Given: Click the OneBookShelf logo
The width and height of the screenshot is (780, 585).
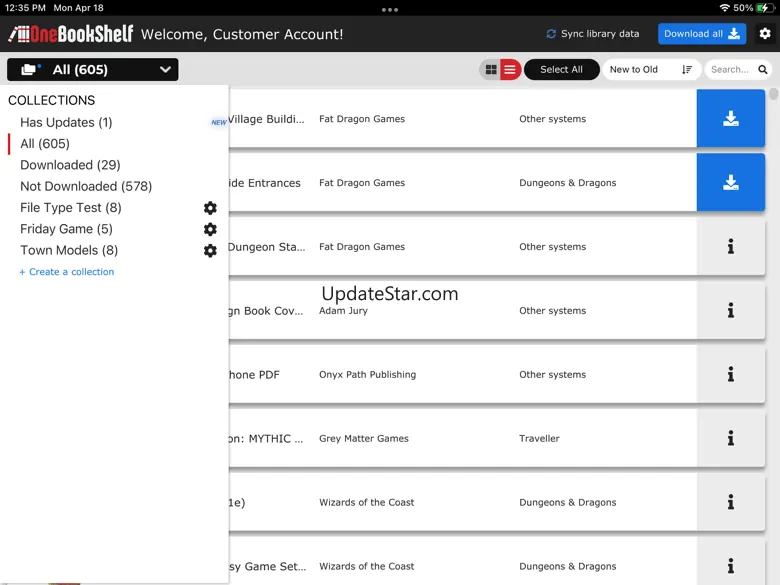Looking at the screenshot, I should pyautogui.click(x=71, y=34).
